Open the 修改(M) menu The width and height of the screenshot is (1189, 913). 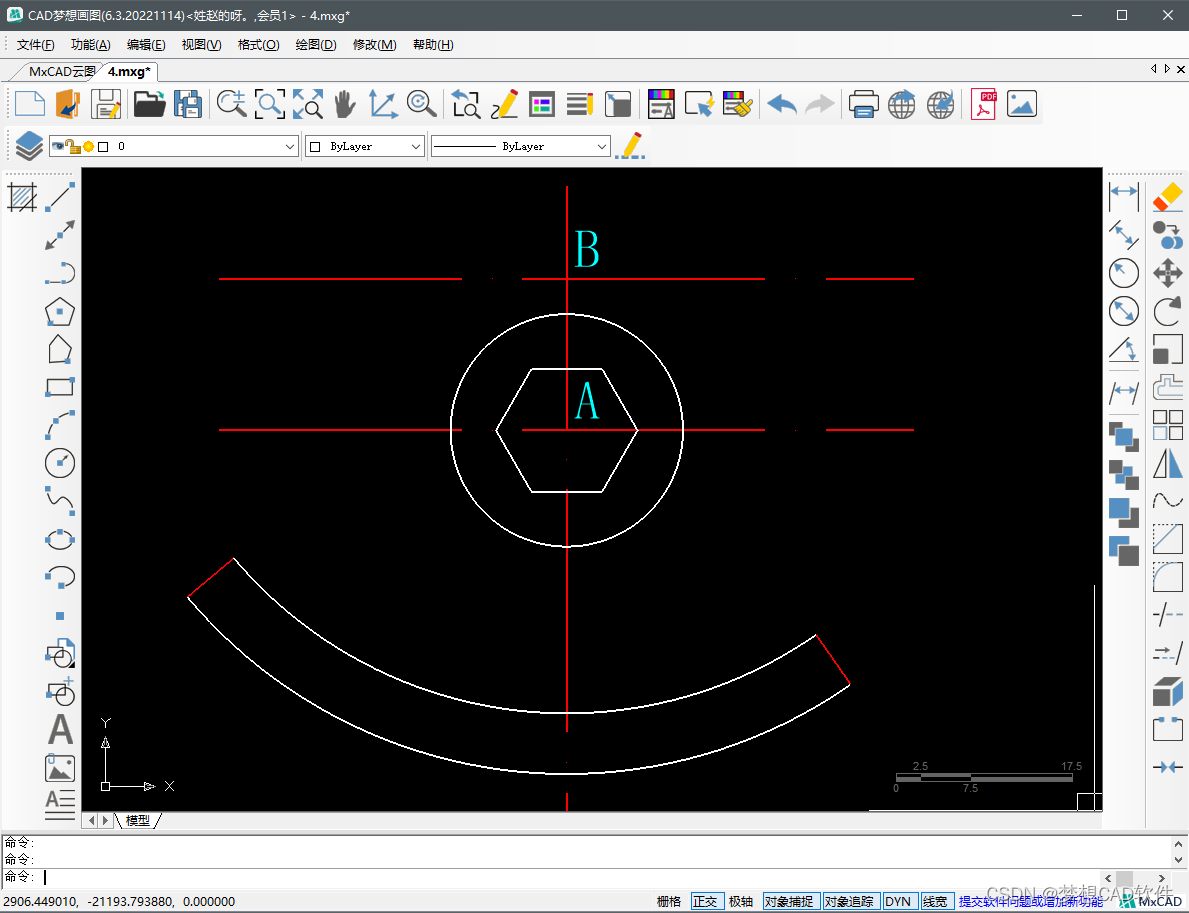click(374, 45)
